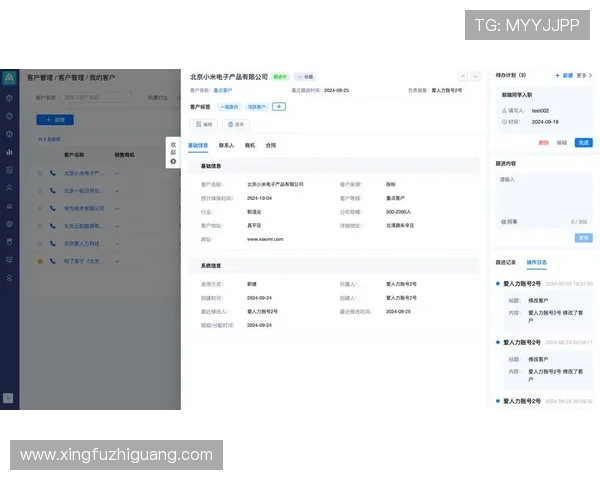Click the 销售商机 column header
The image size is (600, 480).
(124, 155)
